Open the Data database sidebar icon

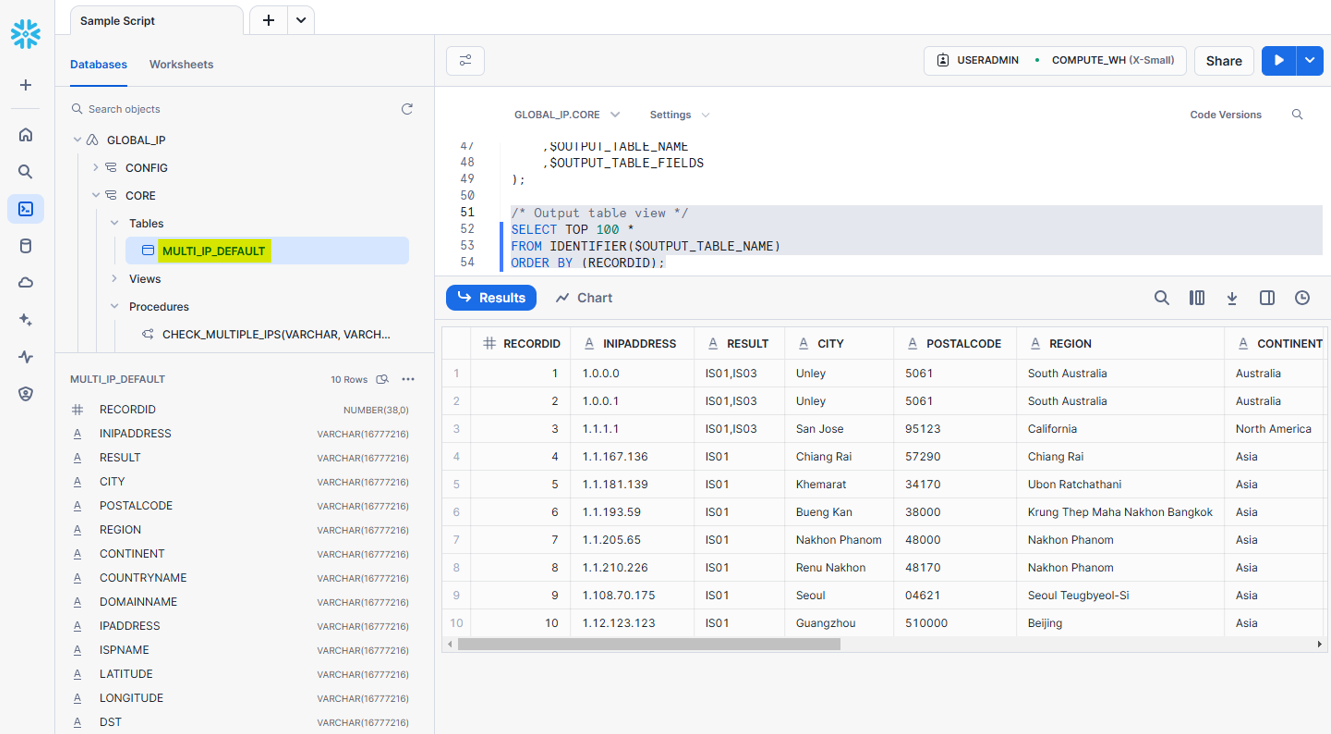pos(26,246)
